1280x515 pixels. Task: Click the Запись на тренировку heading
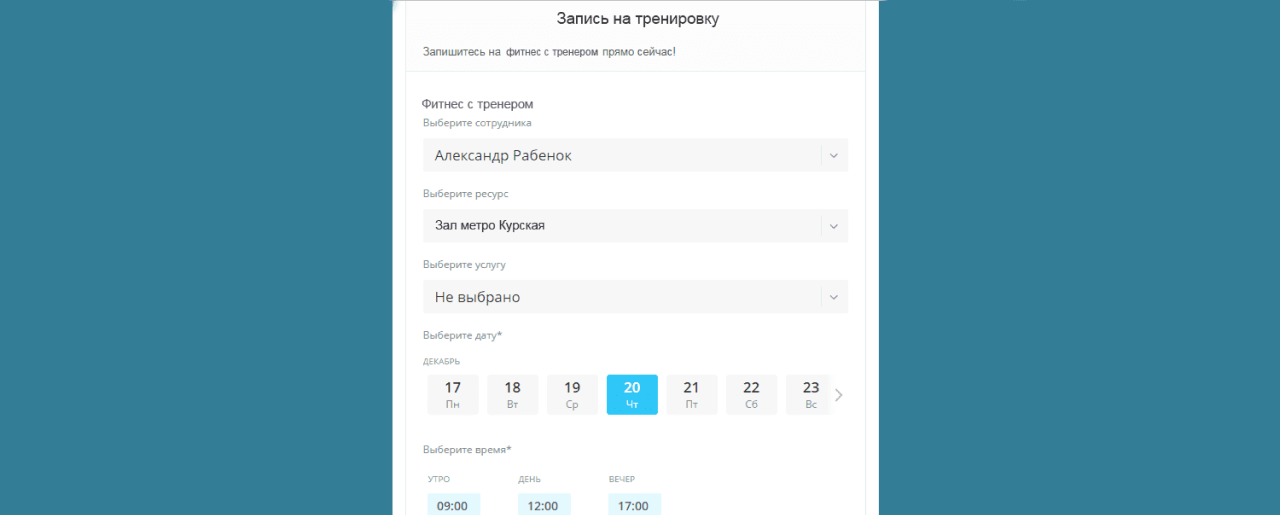[637, 19]
